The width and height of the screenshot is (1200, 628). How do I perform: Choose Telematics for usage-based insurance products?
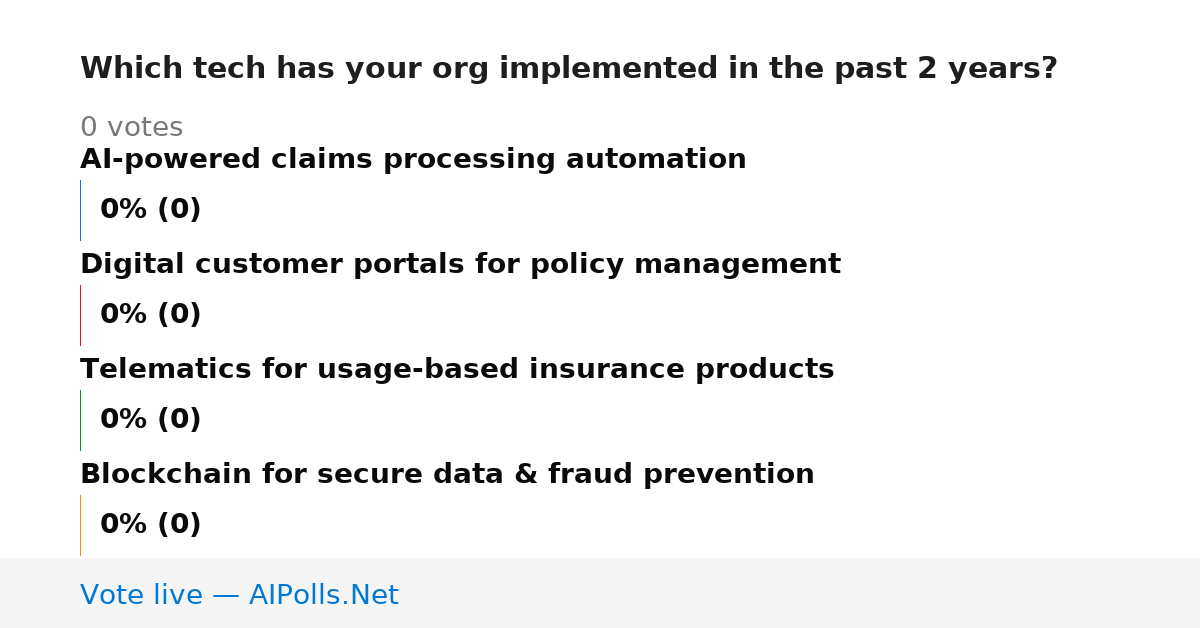pos(457,370)
